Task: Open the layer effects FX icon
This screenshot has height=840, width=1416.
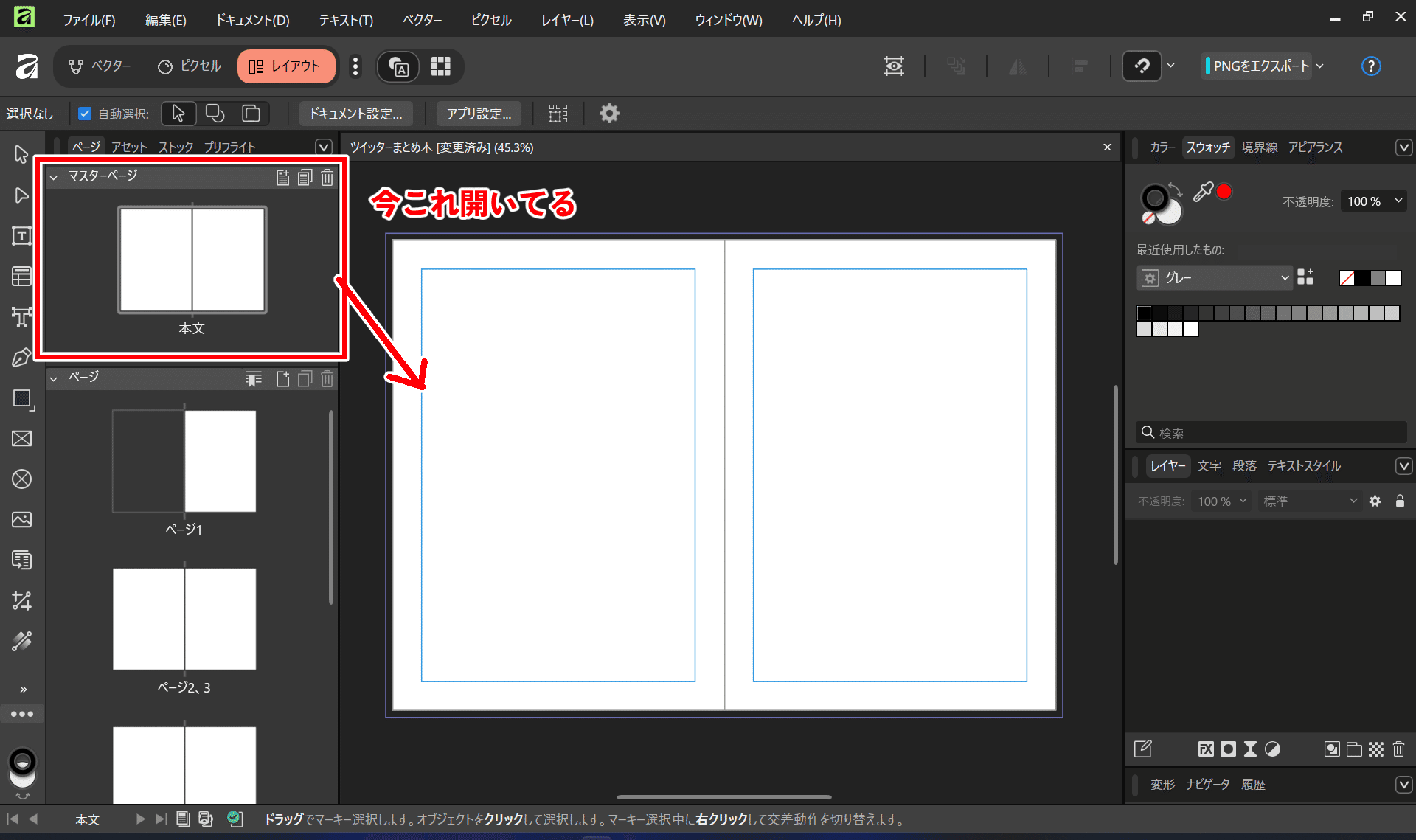Action: click(1206, 749)
